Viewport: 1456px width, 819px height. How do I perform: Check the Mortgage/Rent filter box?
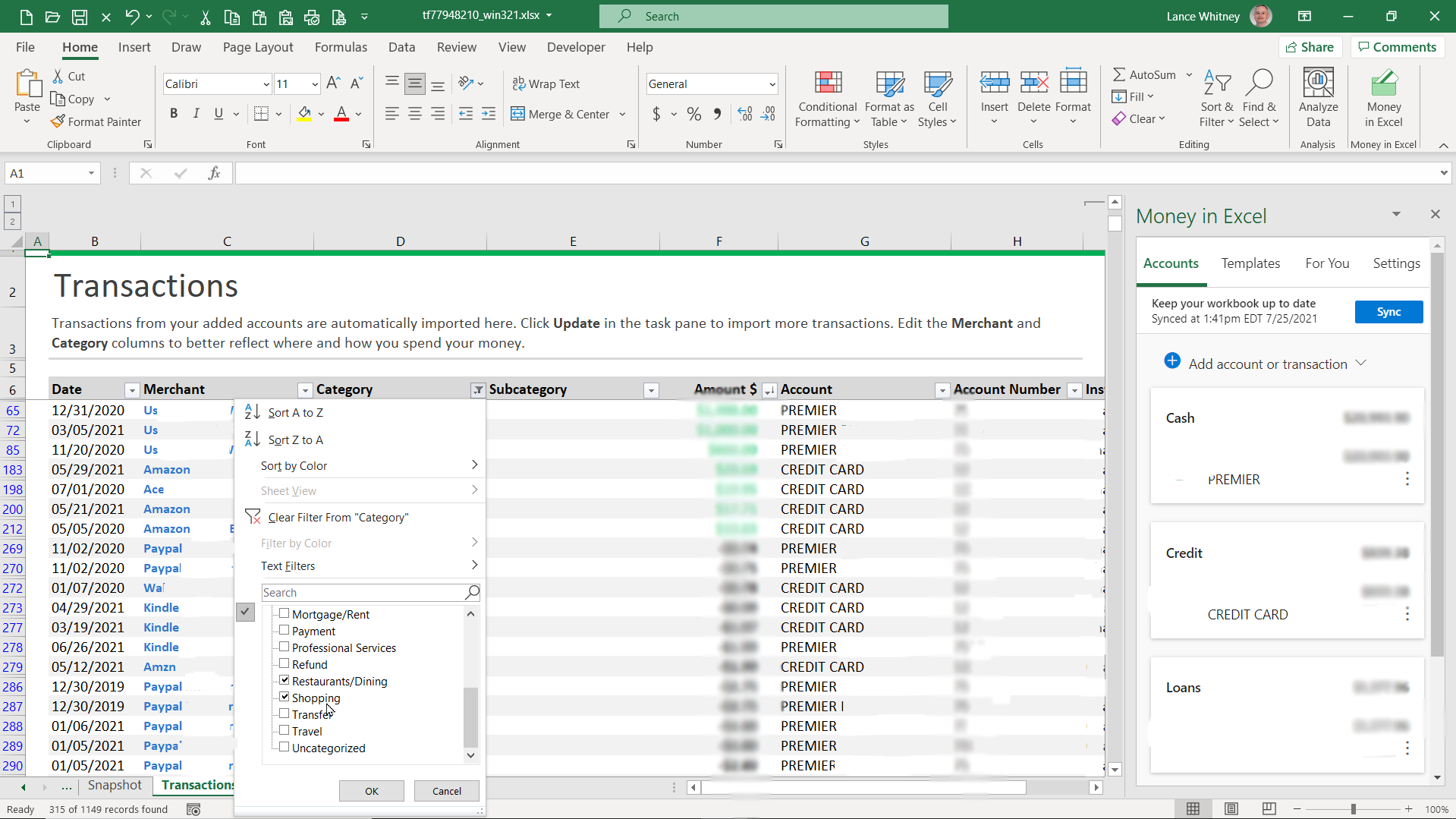284,613
